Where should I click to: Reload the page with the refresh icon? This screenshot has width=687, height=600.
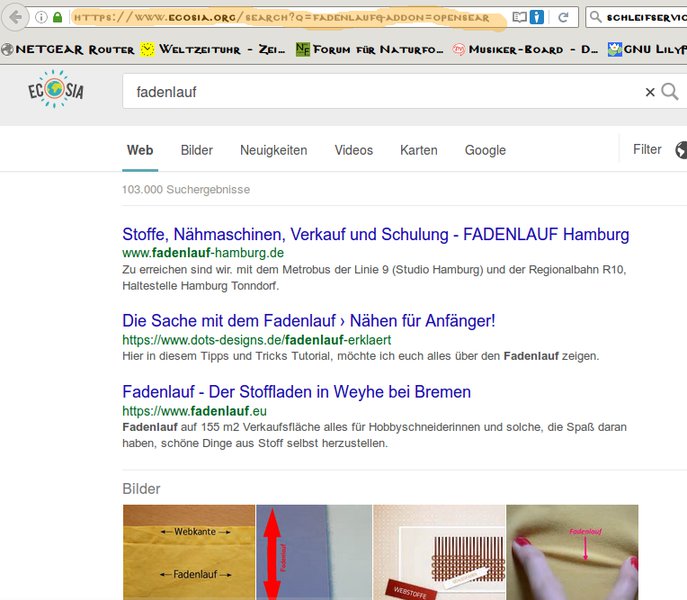pos(563,18)
